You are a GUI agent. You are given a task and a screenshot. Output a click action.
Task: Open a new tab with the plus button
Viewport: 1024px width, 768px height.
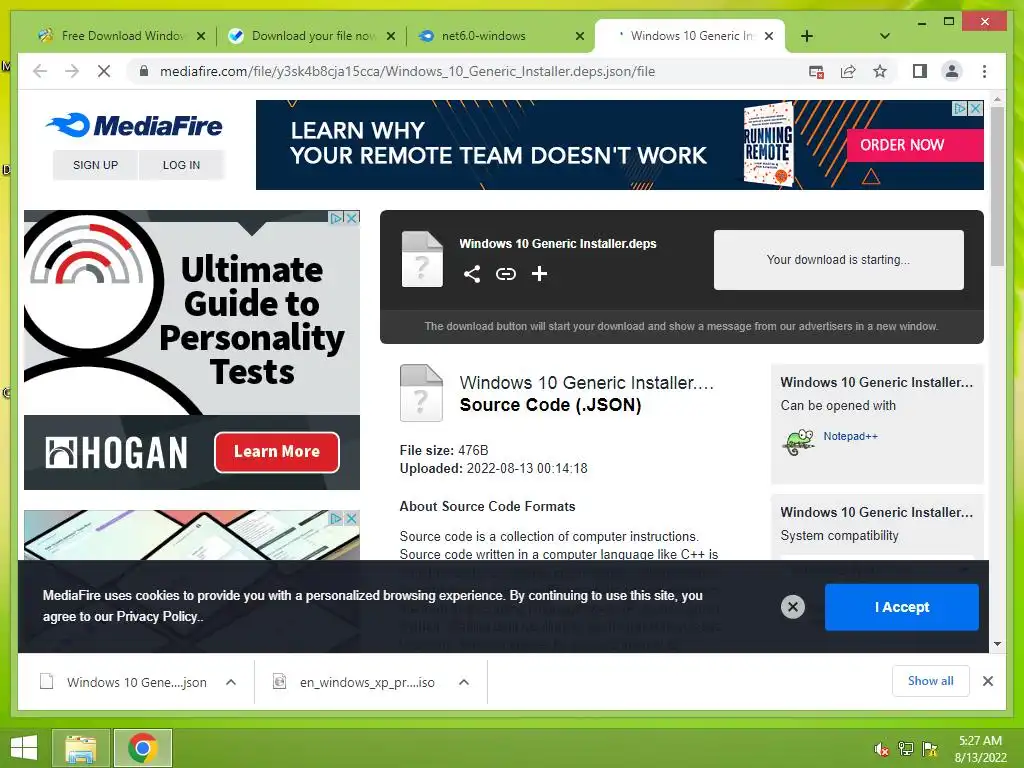807,36
